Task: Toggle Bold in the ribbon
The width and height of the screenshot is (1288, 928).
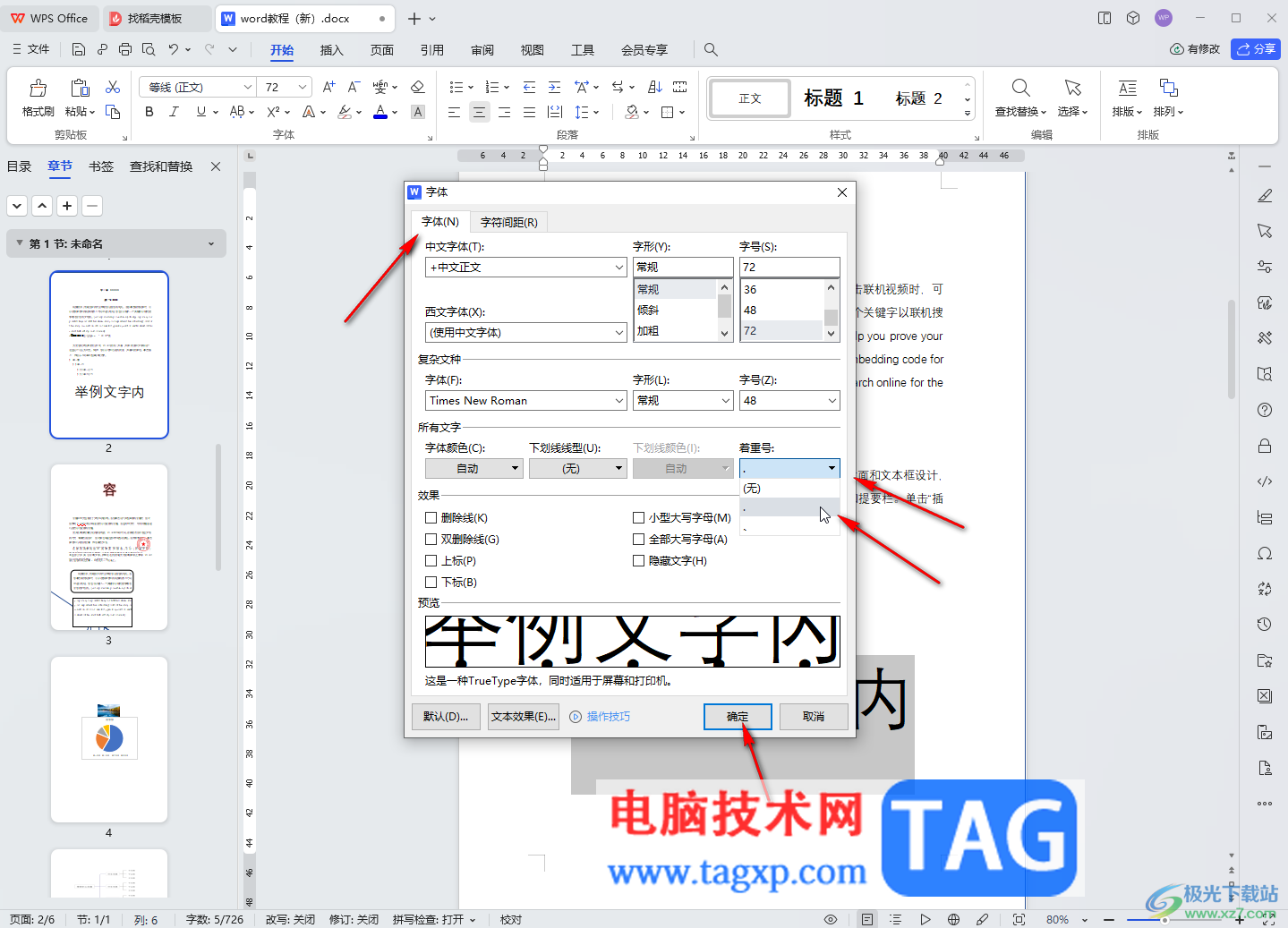Action: [x=149, y=112]
